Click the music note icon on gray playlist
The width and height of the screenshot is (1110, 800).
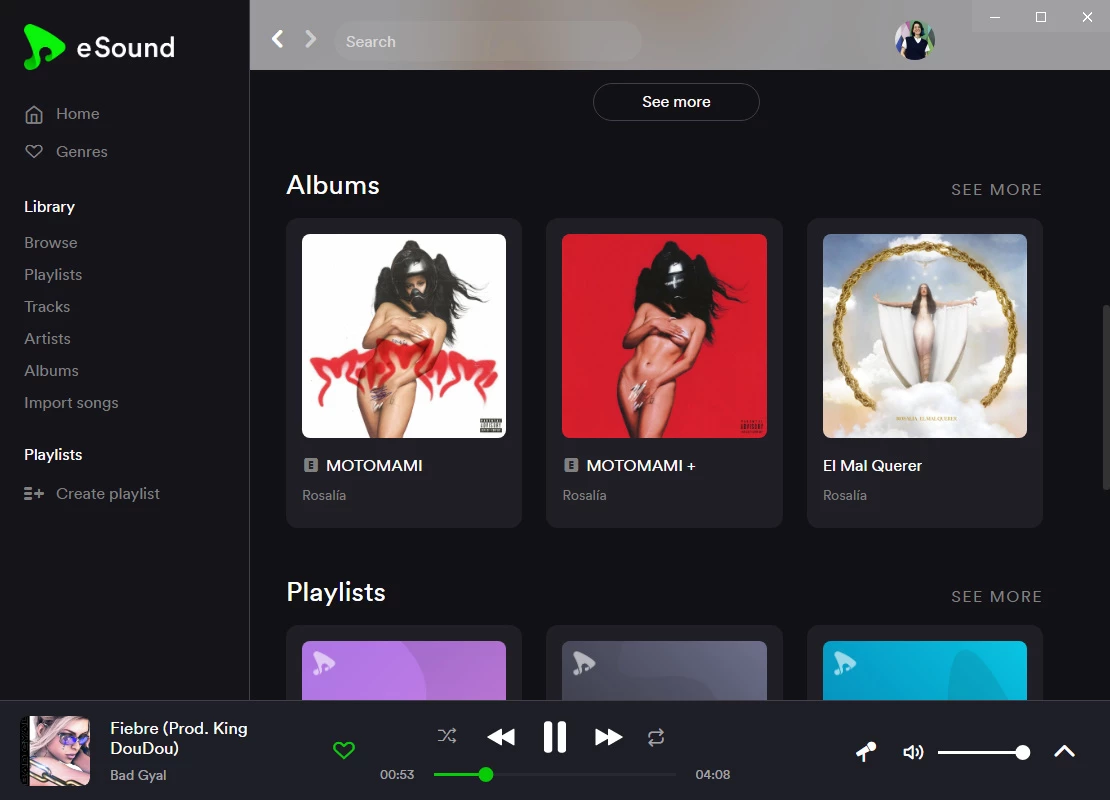584,663
